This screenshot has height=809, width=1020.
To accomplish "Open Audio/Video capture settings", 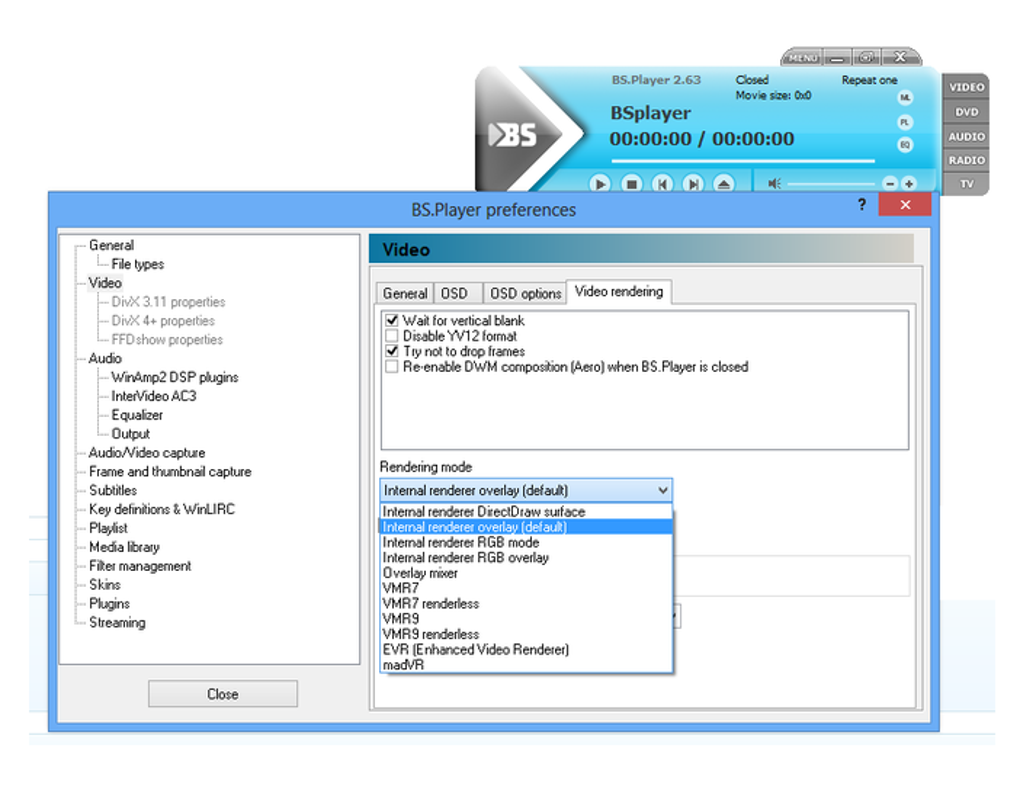I will coord(147,453).
